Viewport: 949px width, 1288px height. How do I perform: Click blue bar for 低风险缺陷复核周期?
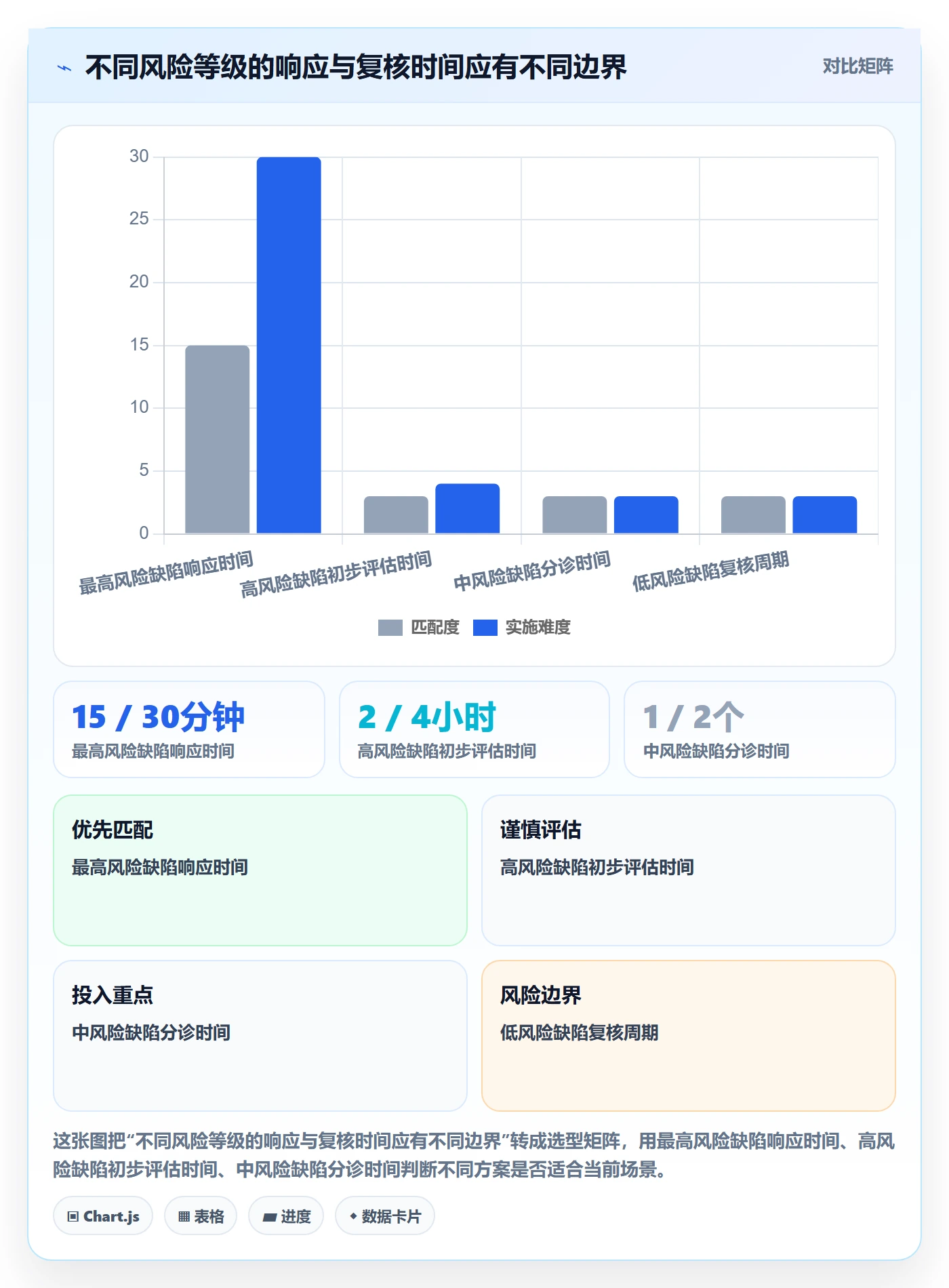click(x=825, y=515)
